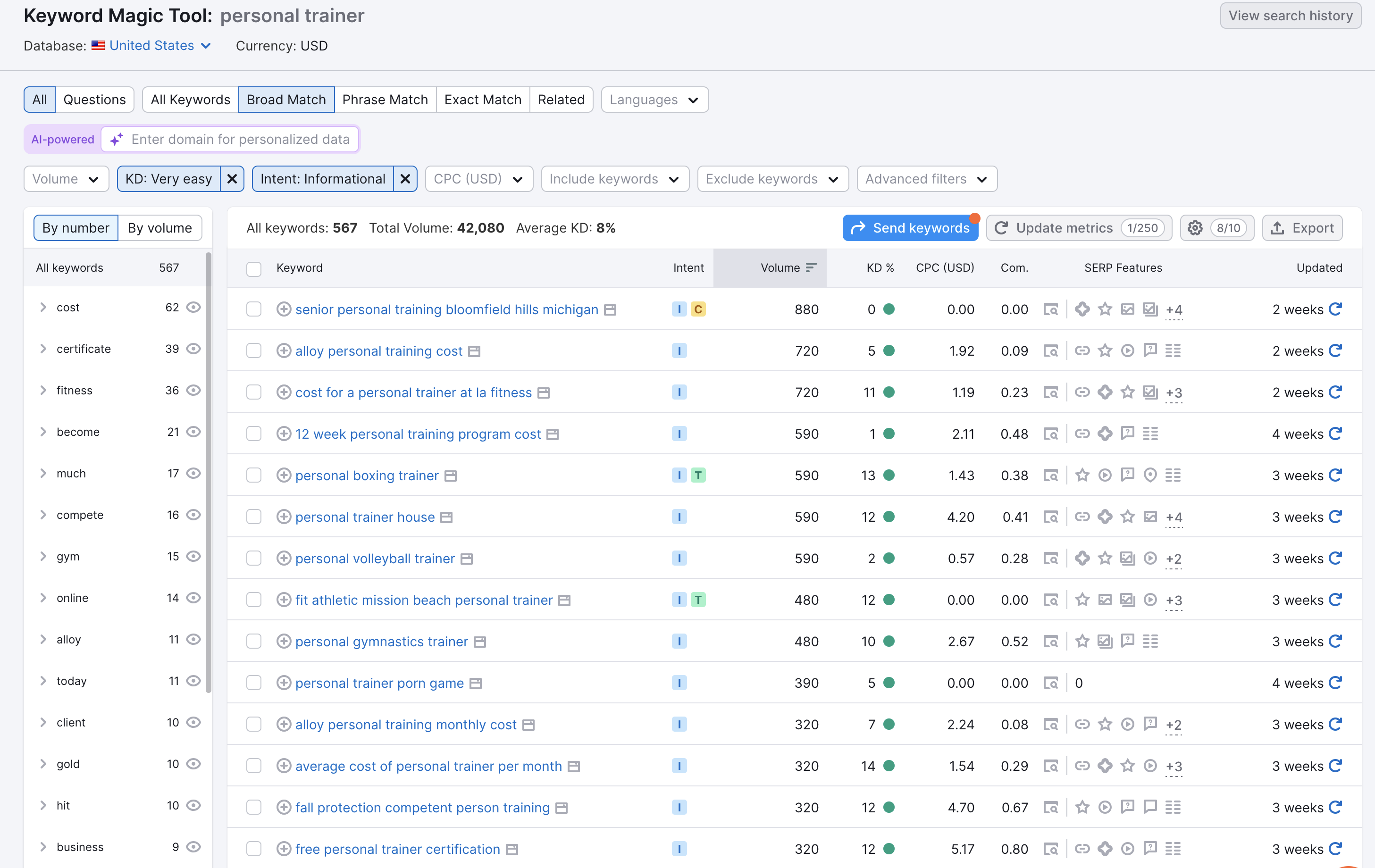1375x868 pixels.
Task: Refresh metrics for alloy personal training cost
Action: [1335, 351]
